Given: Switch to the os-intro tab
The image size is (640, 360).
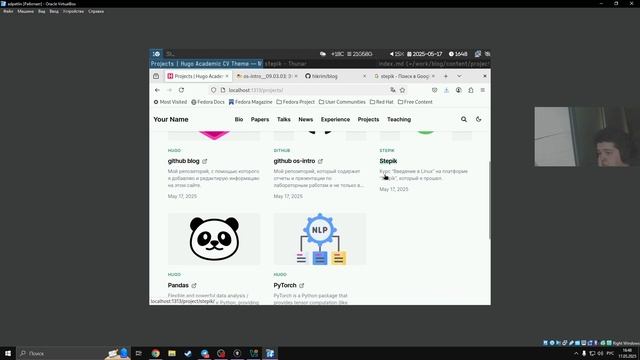Looking at the screenshot, I should click(x=267, y=76).
